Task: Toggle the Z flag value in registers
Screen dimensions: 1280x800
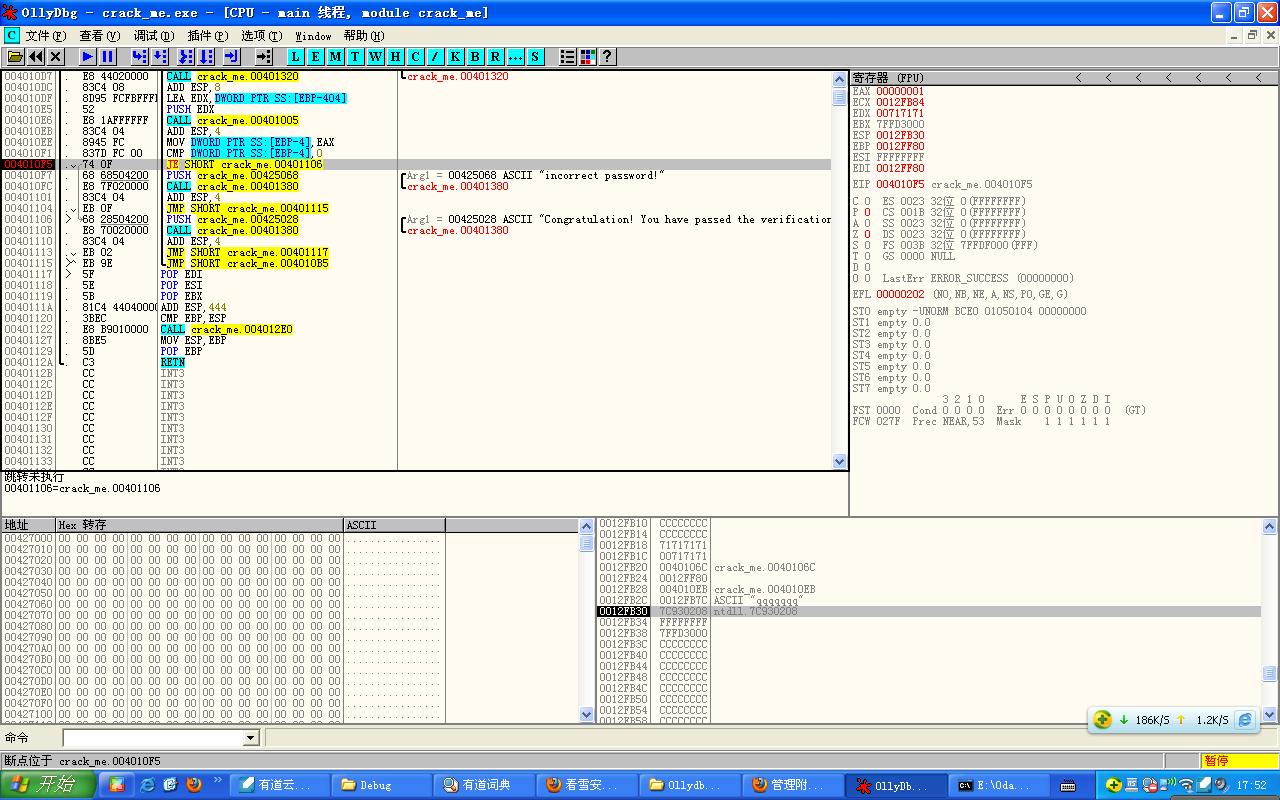Action: (866, 234)
